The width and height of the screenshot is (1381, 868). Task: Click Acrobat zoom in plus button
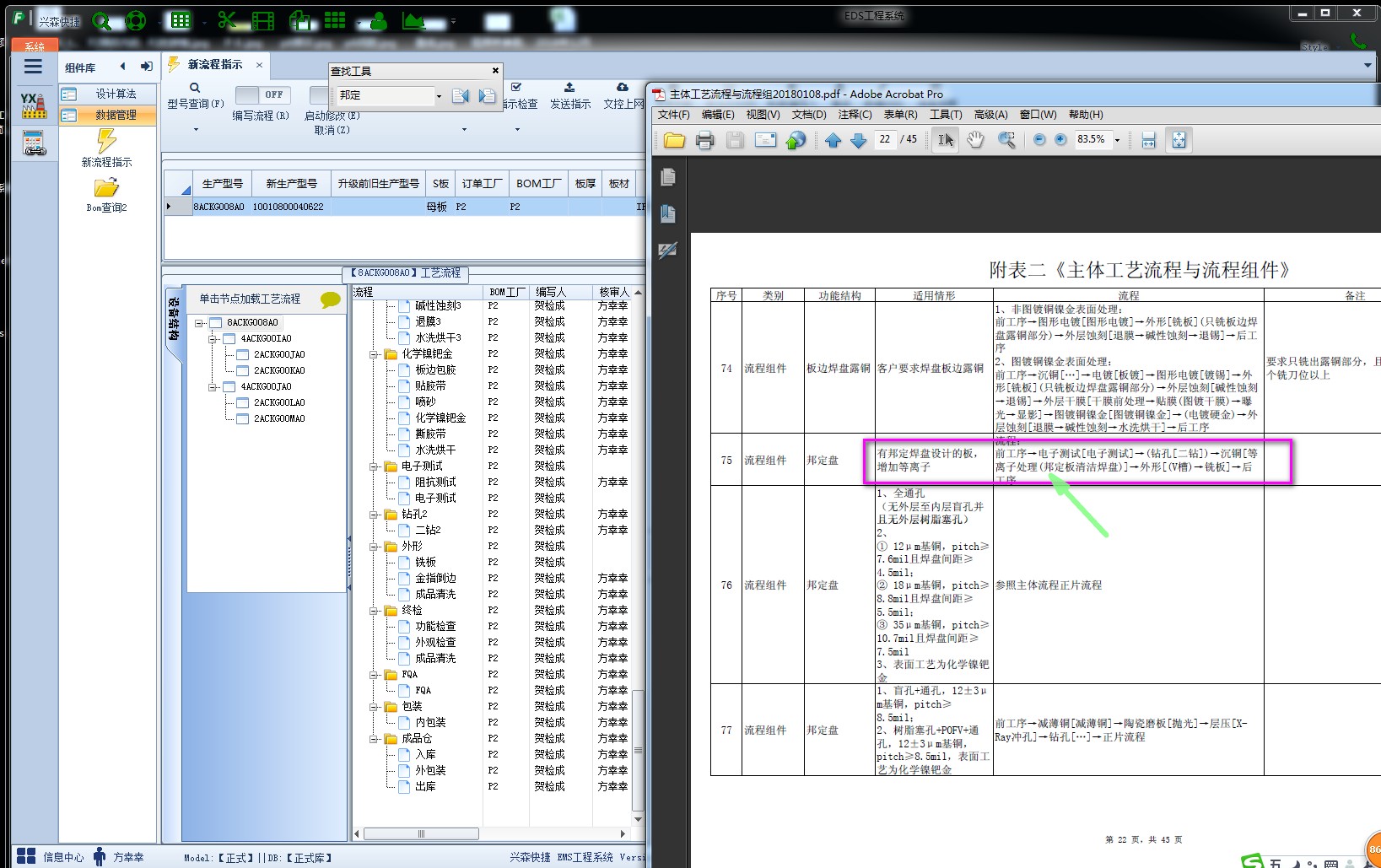tap(1060, 140)
